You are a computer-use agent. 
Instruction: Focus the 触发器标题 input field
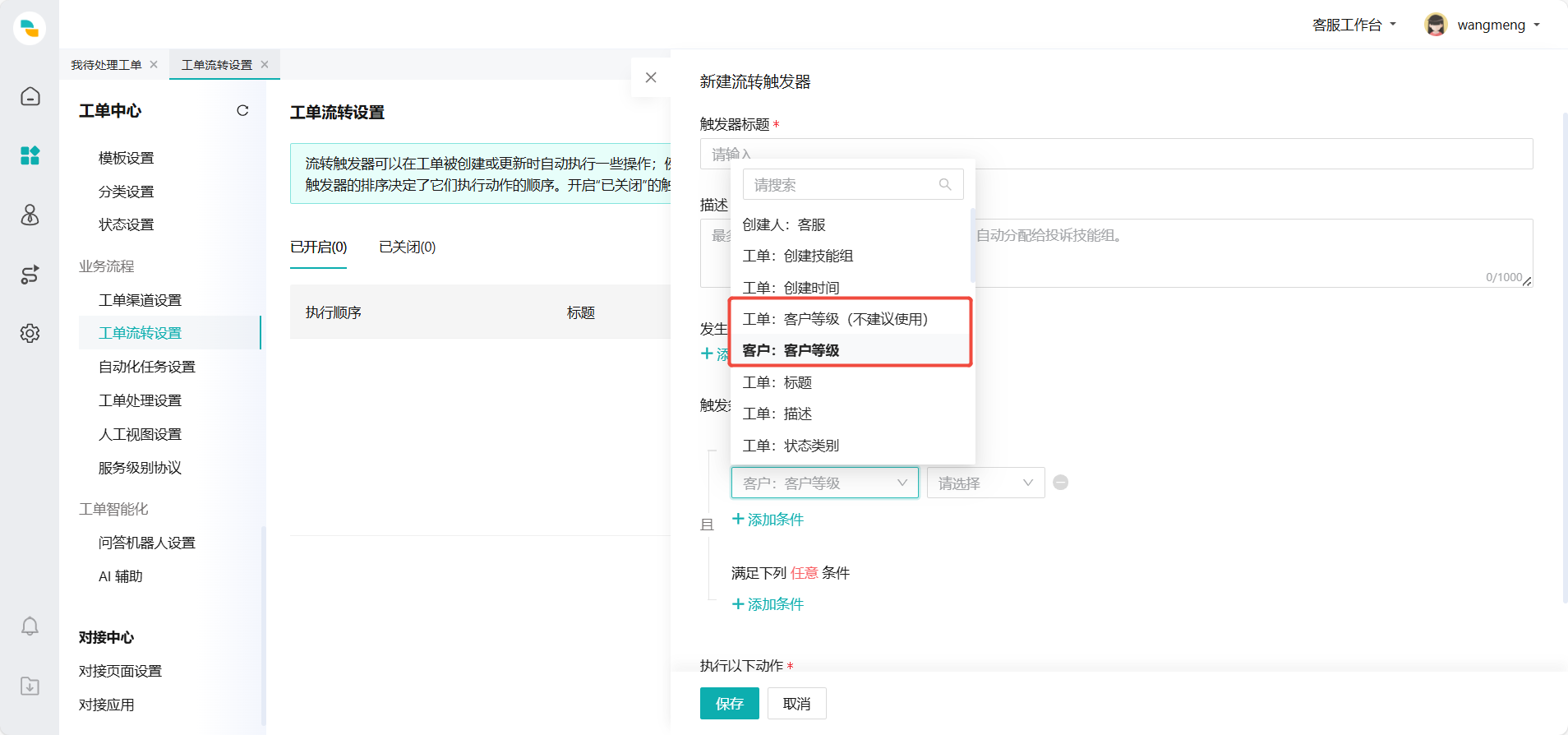(1116, 154)
